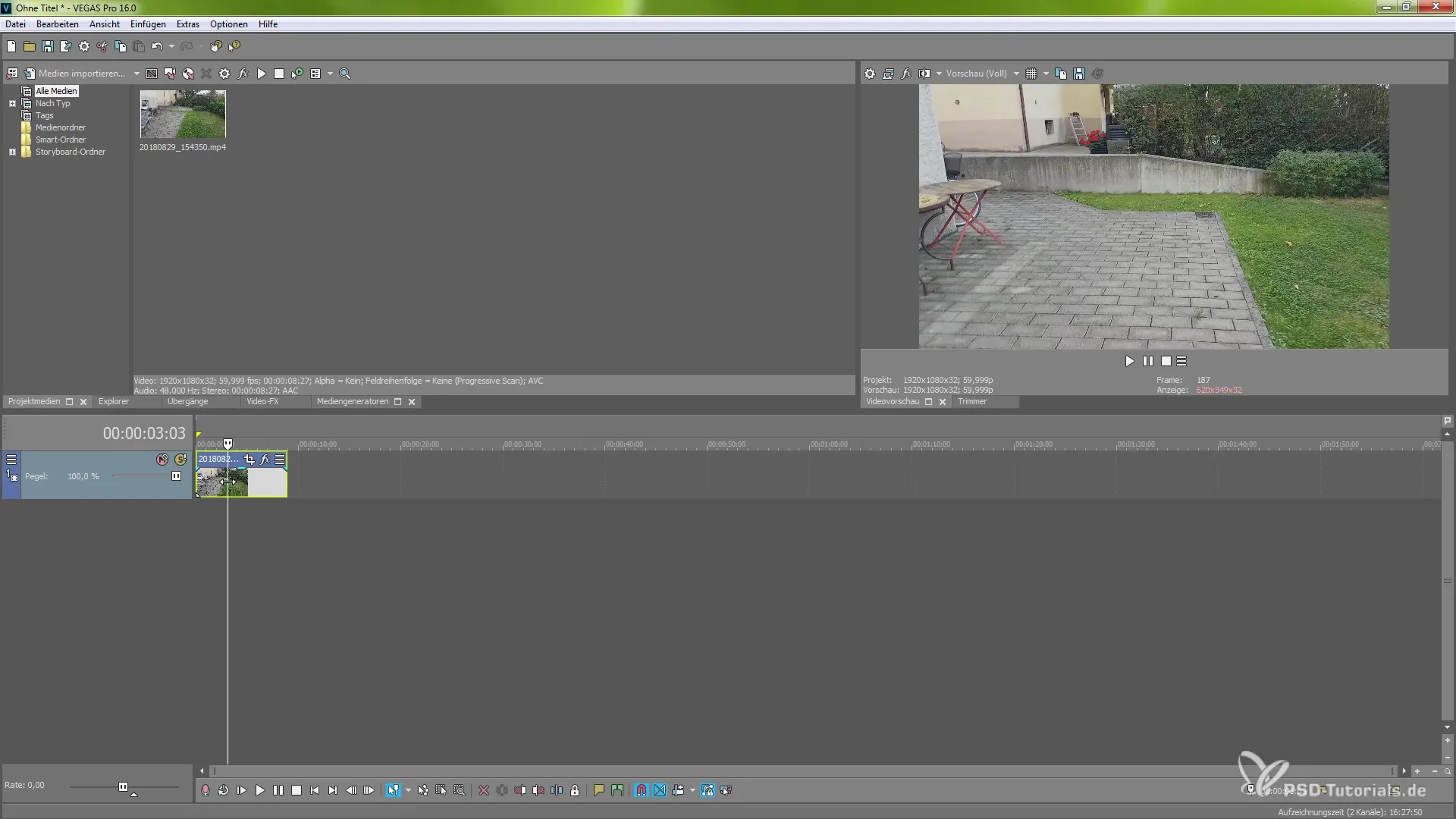The width and height of the screenshot is (1456, 819).
Task: Copy preview snapshot to clipboard
Action: tap(1061, 74)
